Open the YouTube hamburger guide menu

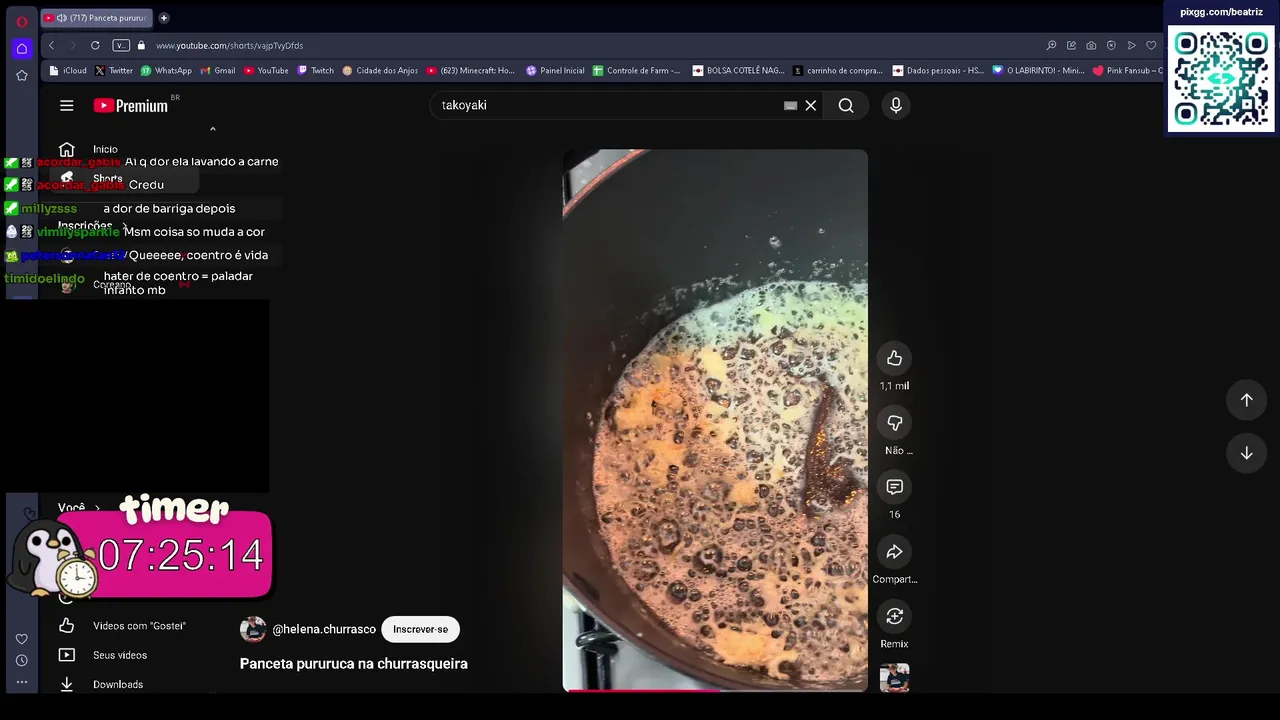pyautogui.click(x=66, y=105)
